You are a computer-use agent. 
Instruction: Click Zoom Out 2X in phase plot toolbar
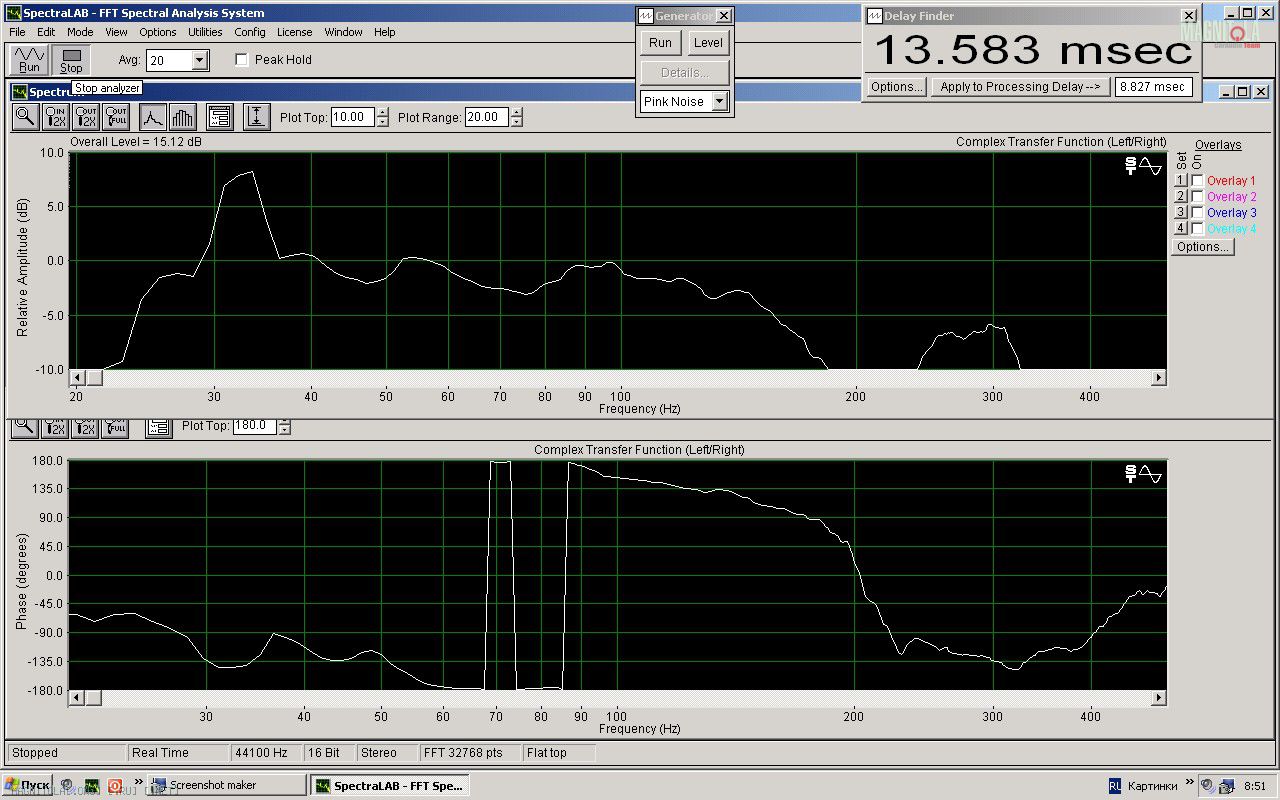coord(85,428)
